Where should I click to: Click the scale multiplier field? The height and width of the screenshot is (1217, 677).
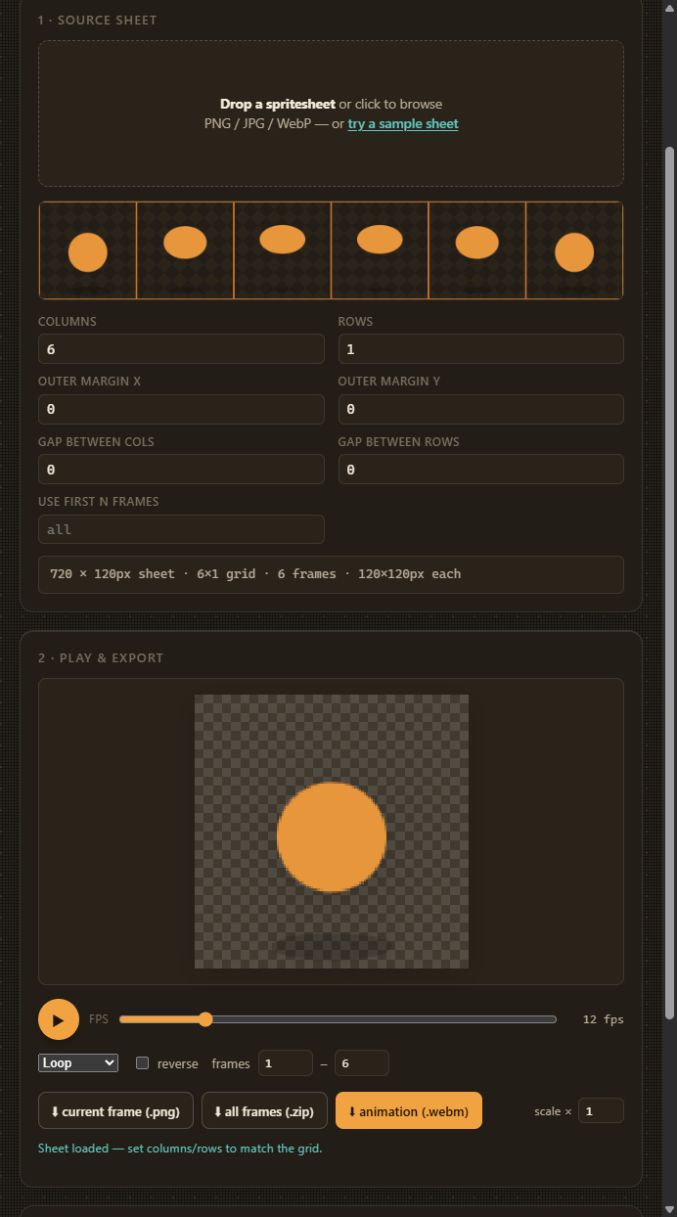coord(601,1111)
